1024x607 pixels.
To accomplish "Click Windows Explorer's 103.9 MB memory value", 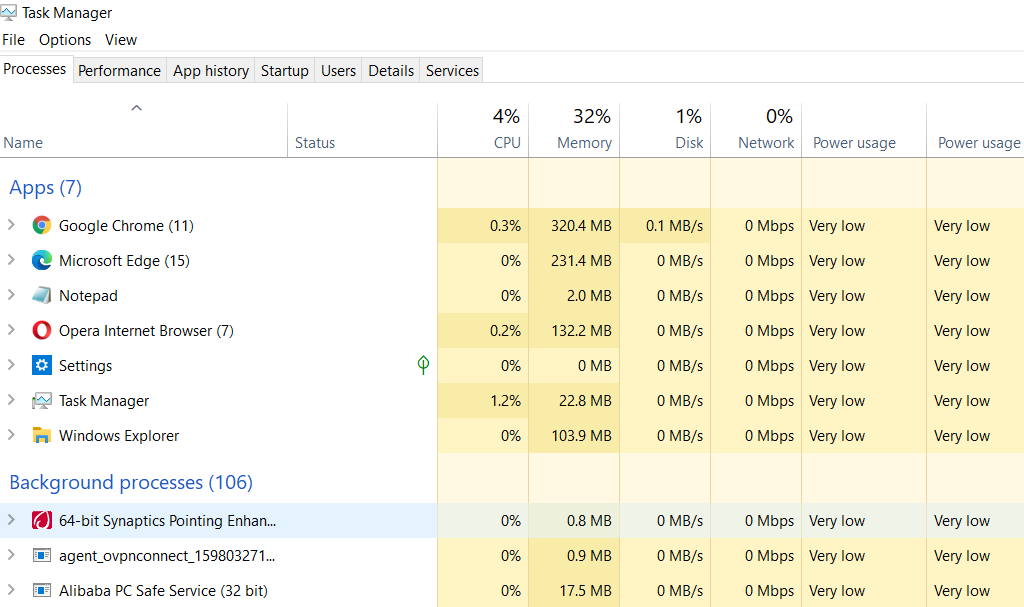I will point(581,436).
